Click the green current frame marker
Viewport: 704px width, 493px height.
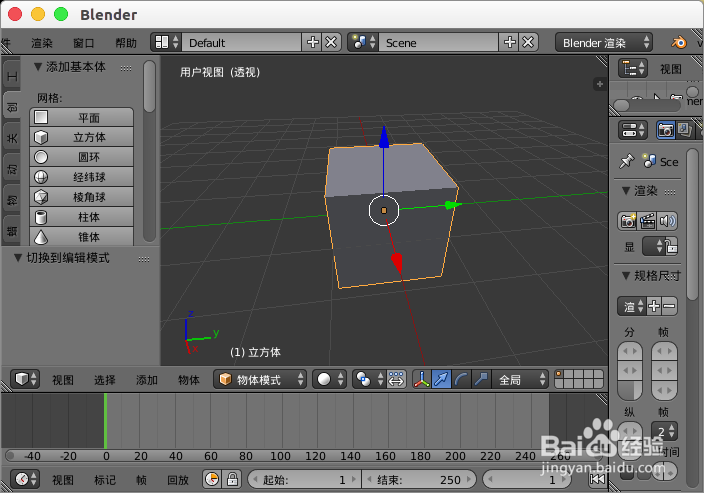click(106, 420)
